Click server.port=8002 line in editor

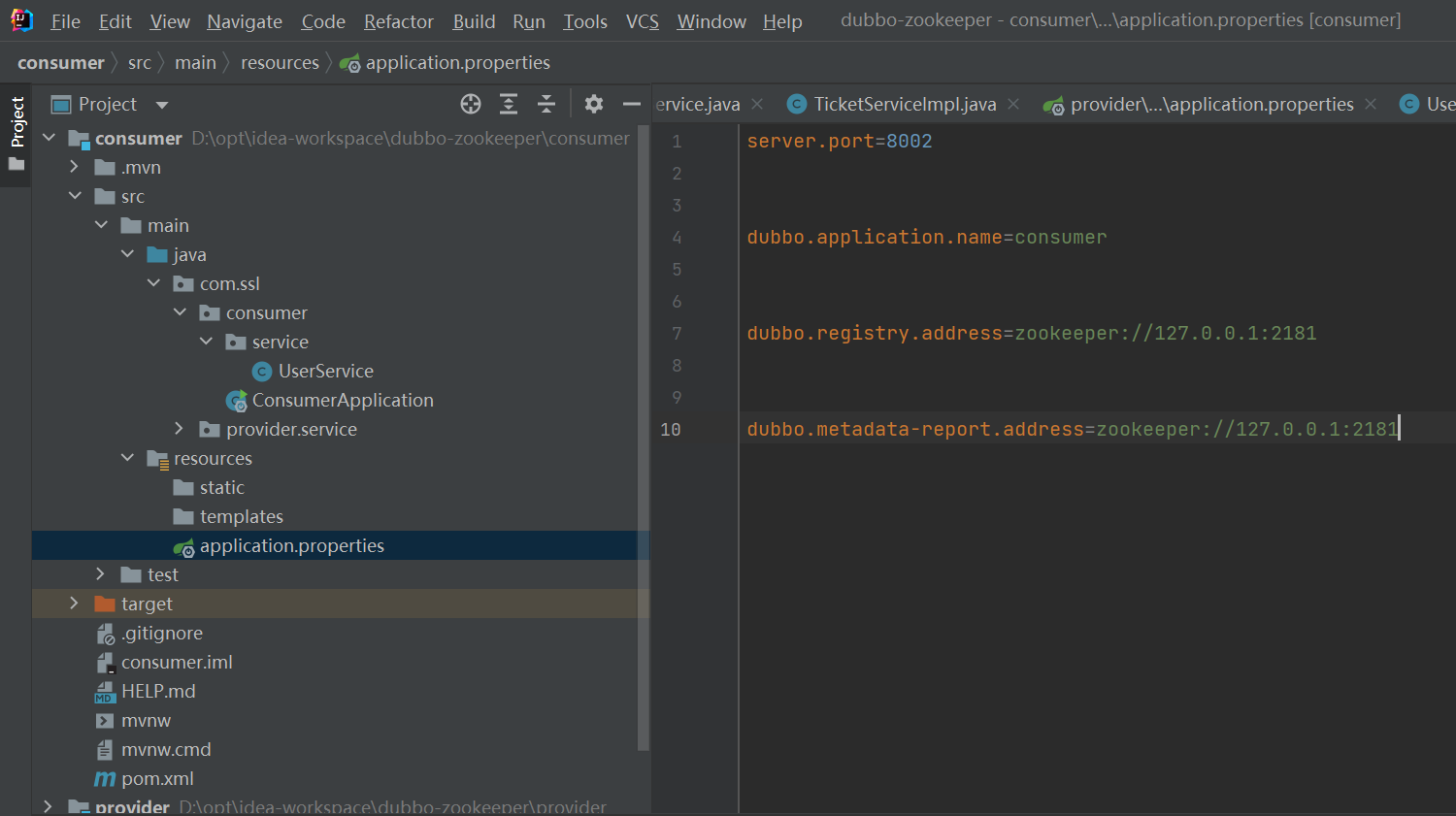tap(840, 141)
